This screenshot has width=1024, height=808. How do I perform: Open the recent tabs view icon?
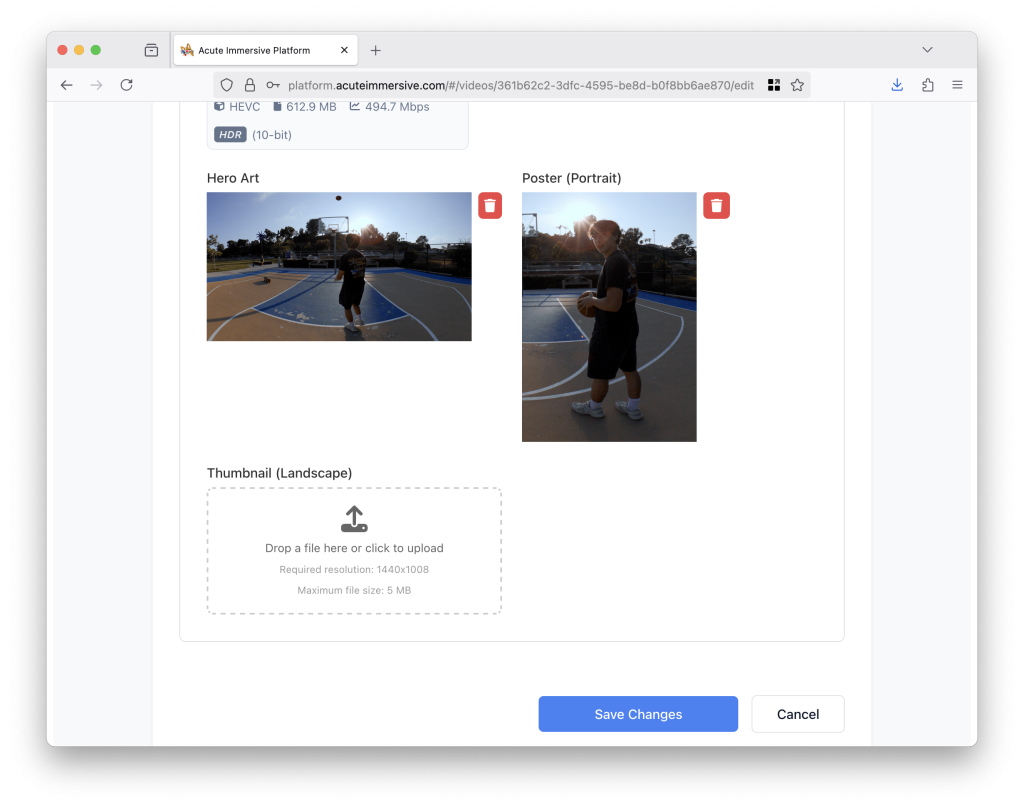(x=152, y=50)
